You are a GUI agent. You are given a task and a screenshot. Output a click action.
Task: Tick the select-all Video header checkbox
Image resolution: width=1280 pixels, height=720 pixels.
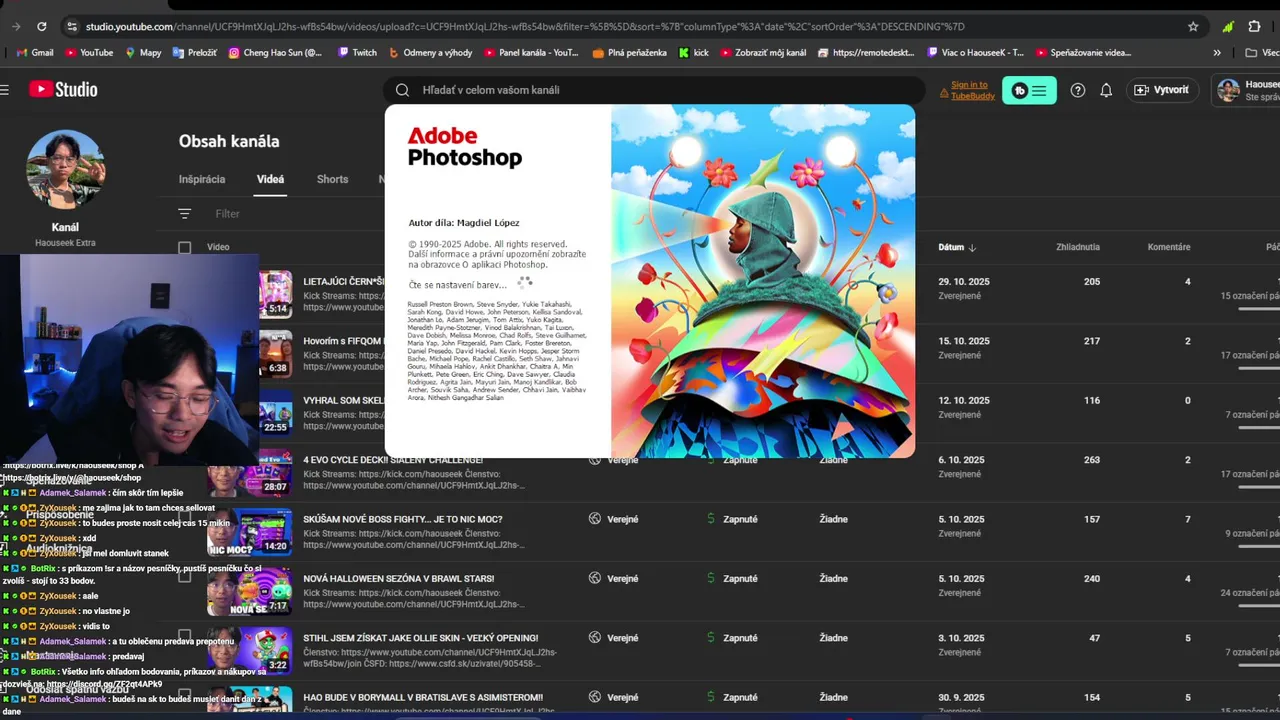pos(184,247)
